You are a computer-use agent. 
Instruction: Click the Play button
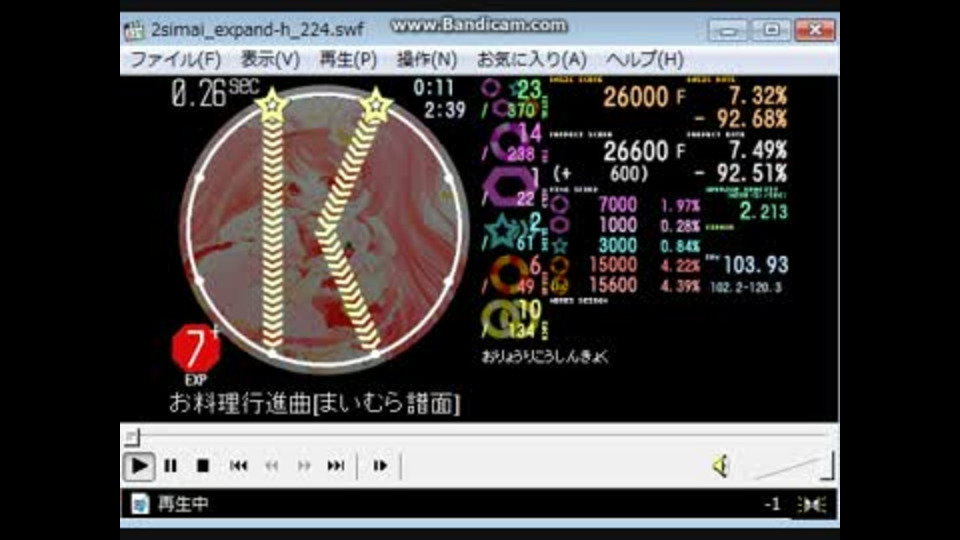click(139, 467)
